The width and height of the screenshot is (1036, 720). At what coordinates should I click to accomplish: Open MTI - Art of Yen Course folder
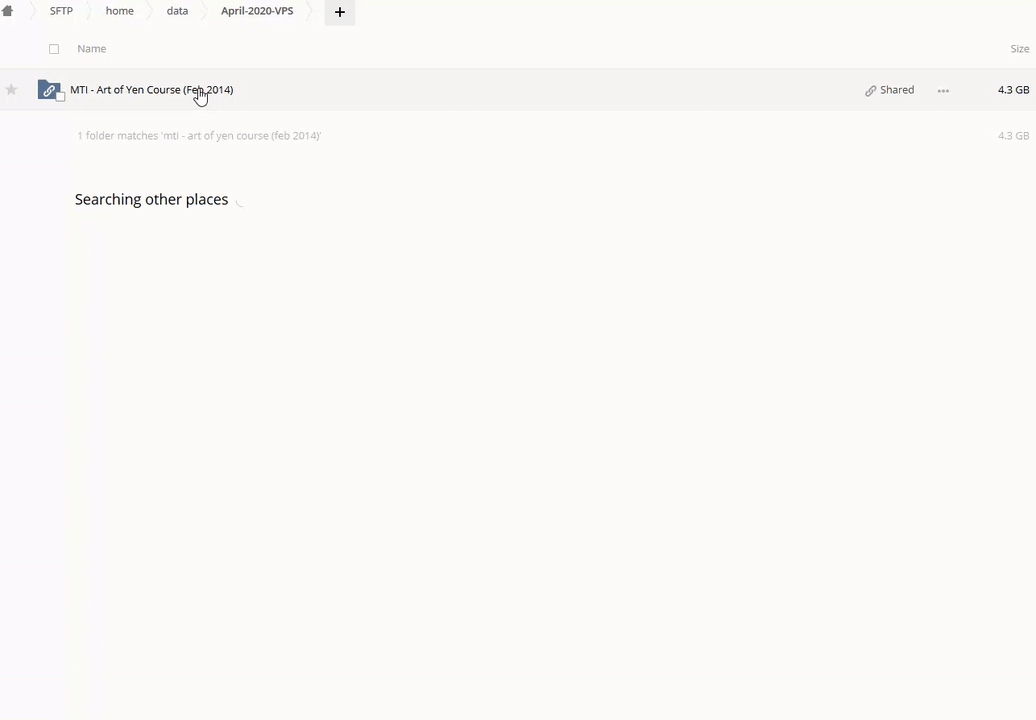coord(151,90)
